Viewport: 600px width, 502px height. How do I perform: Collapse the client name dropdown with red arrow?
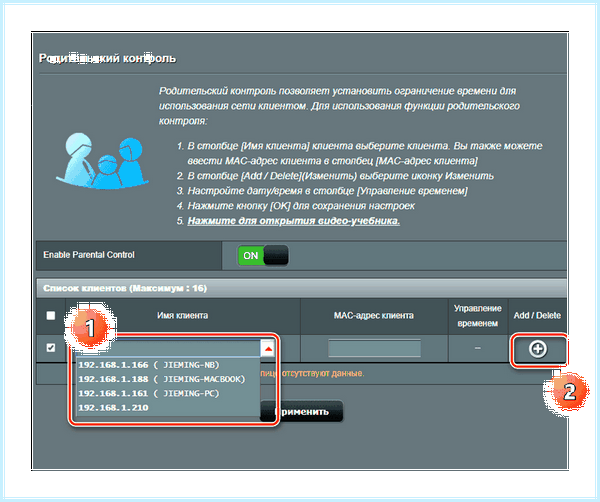point(268,349)
